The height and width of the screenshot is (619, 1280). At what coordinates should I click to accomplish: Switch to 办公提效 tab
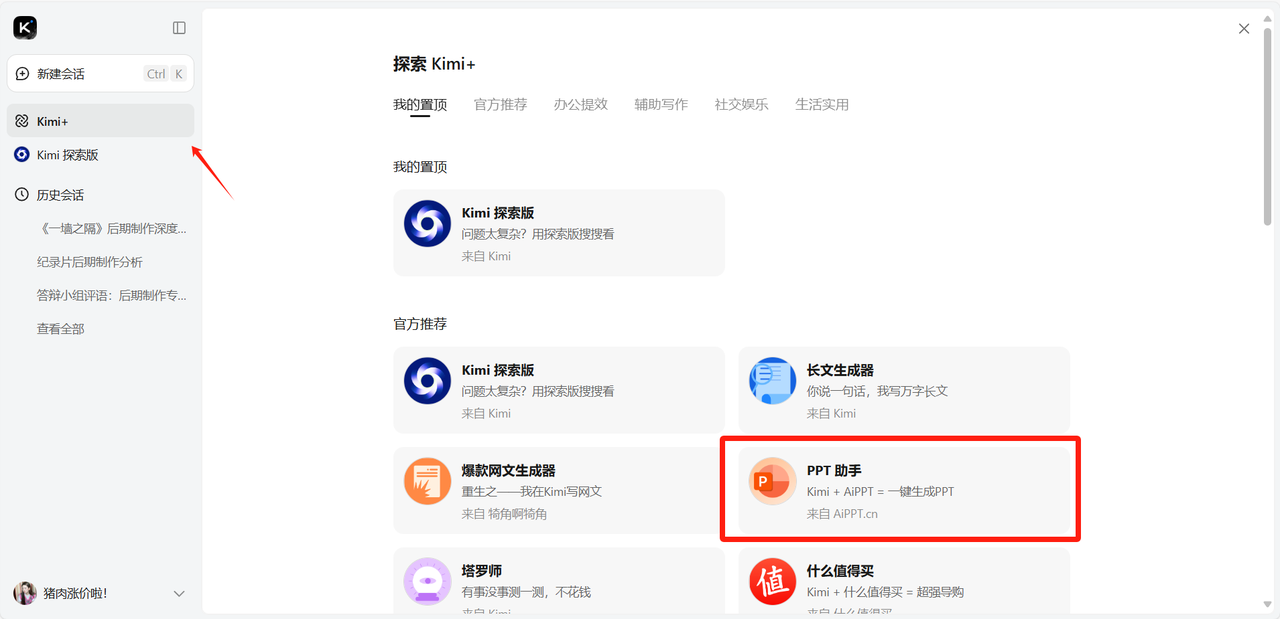(x=581, y=104)
